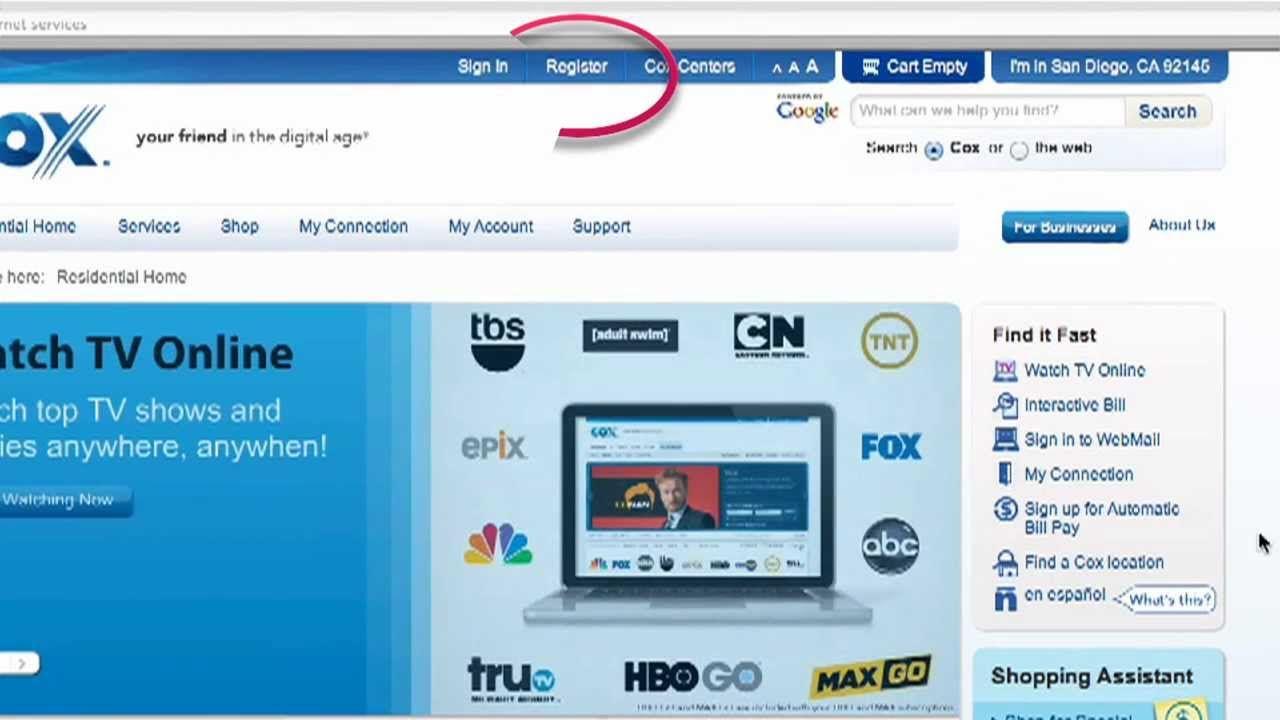Screen dimensions: 1280x720
Task: Click the Watch TV Online icon
Action: (1005, 370)
